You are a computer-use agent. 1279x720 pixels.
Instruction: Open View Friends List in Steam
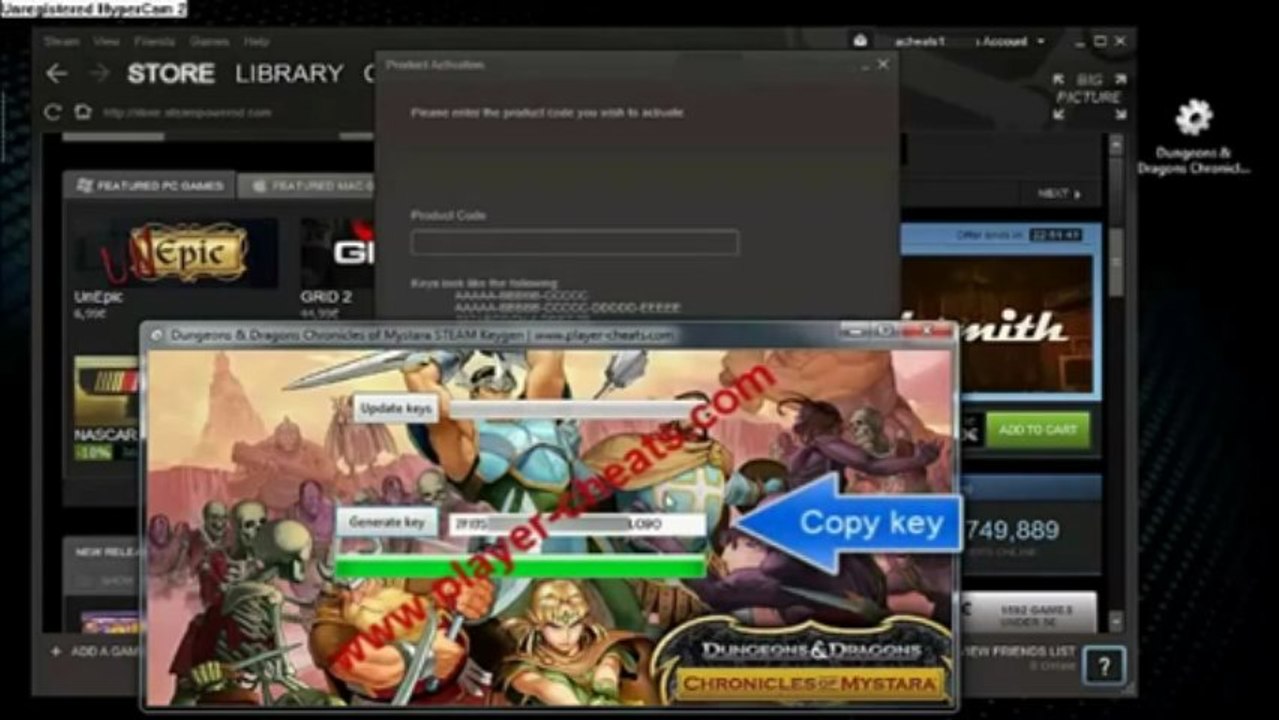point(1018,651)
